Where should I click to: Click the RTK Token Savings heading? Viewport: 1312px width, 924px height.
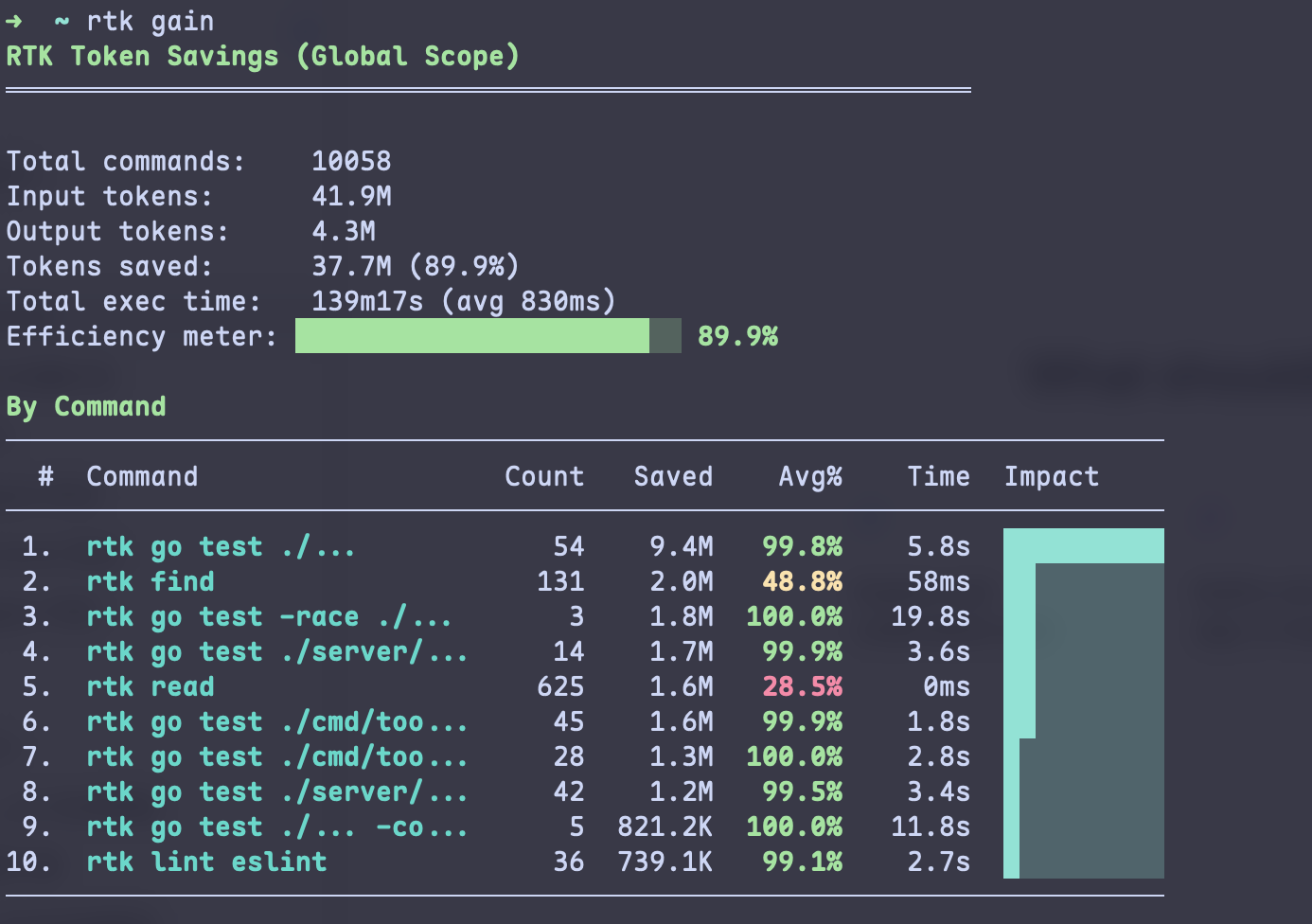(263, 56)
